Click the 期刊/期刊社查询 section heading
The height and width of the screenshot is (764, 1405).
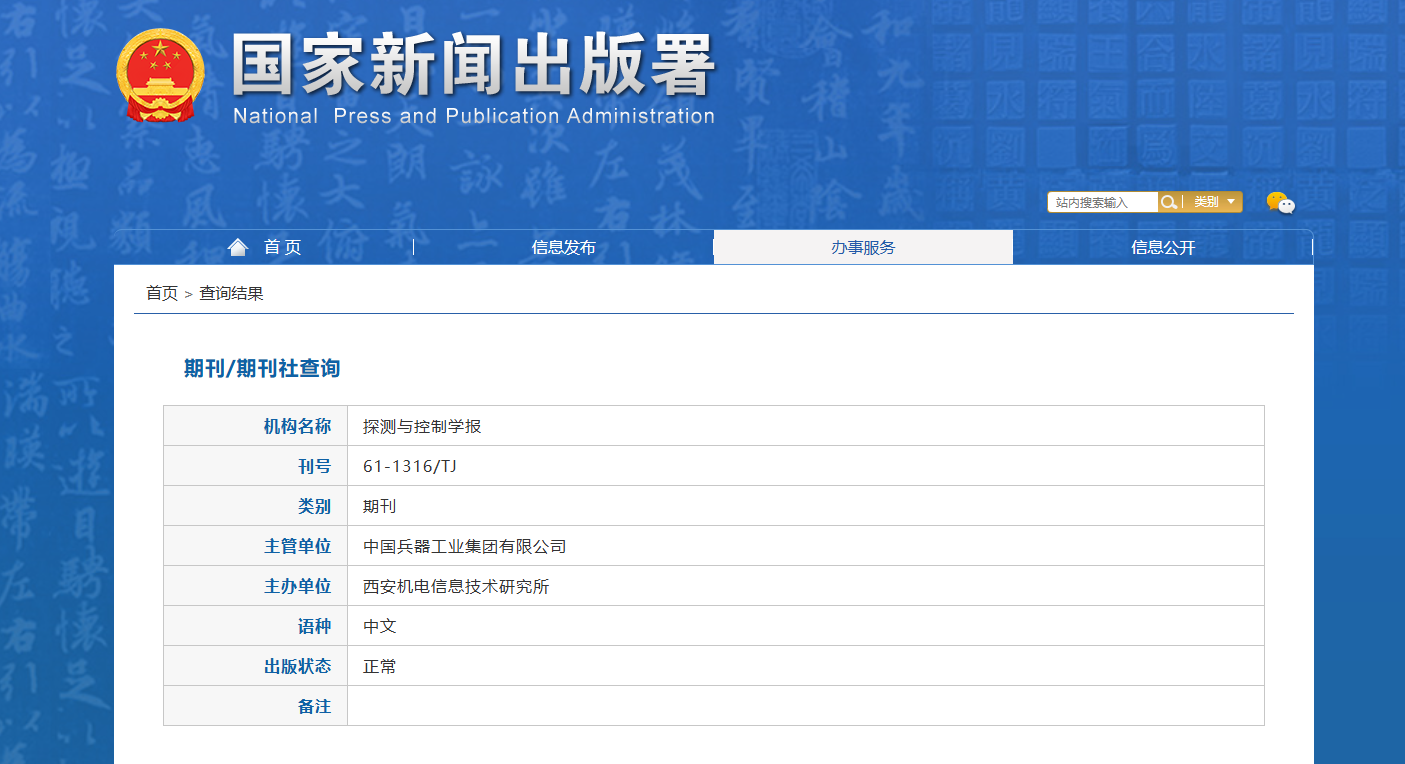tap(262, 368)
